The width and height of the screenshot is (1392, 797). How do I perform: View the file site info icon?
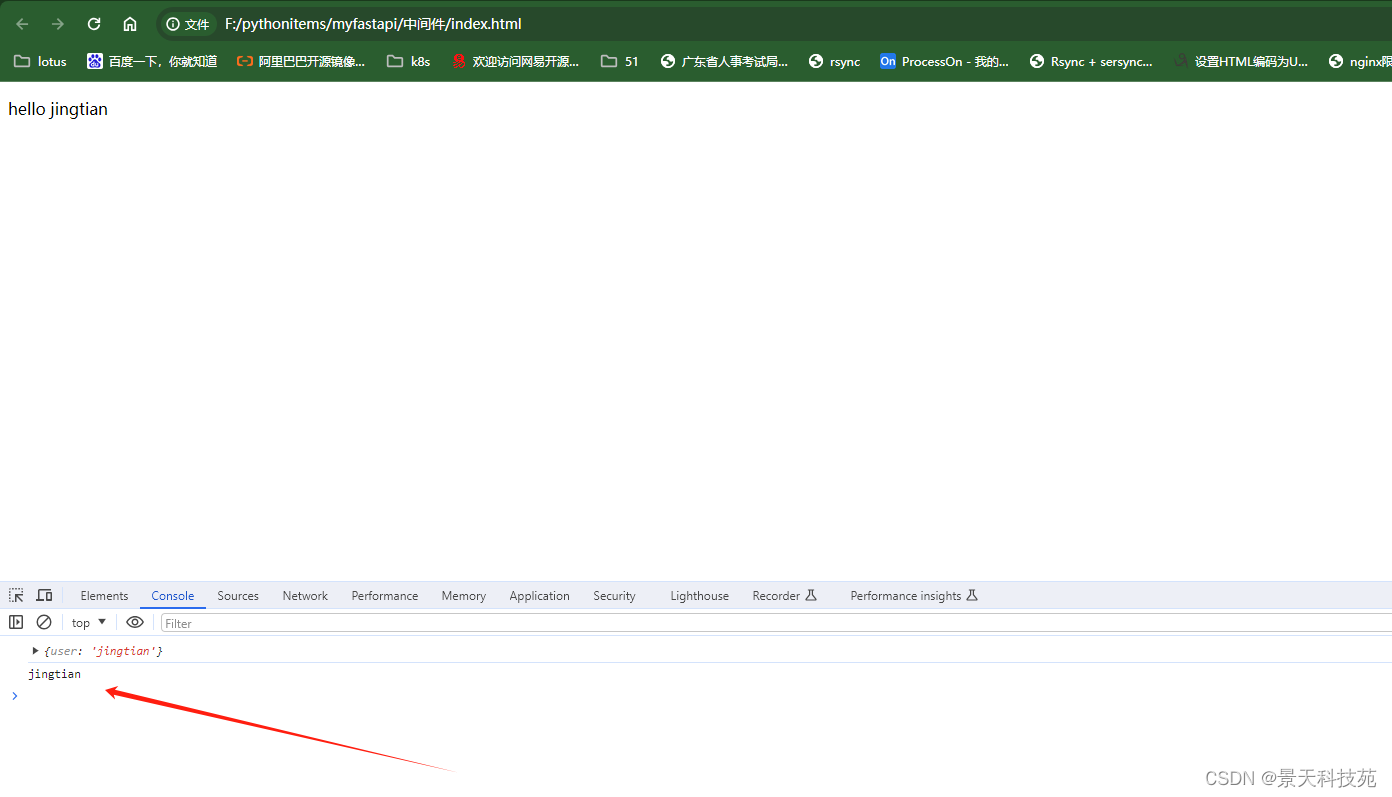coord(188,24)
